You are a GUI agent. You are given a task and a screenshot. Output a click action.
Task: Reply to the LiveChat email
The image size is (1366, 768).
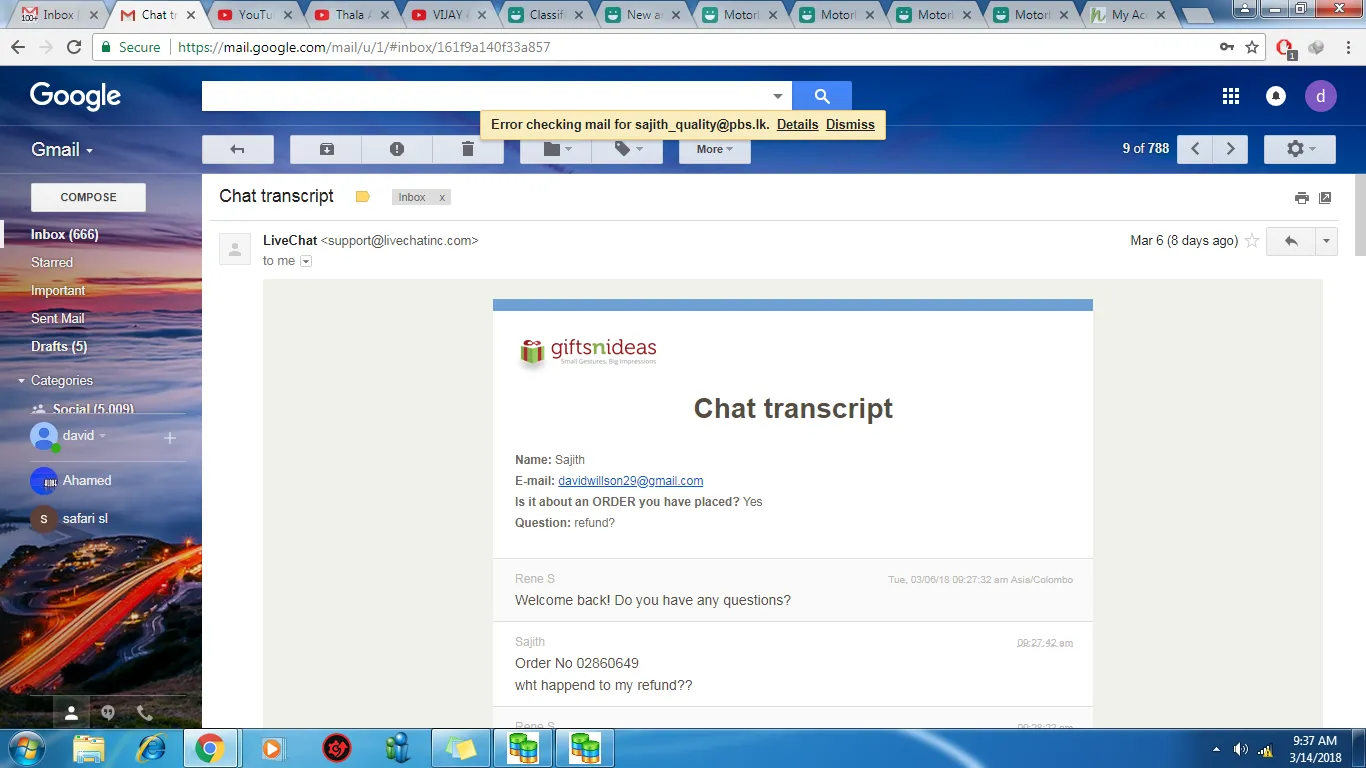[1291, 241]
